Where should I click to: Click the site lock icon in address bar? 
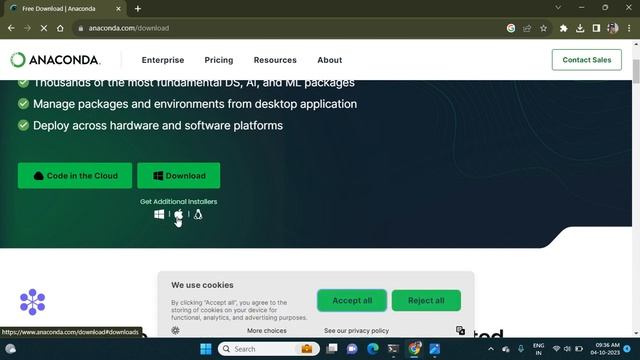coord(81,28)
